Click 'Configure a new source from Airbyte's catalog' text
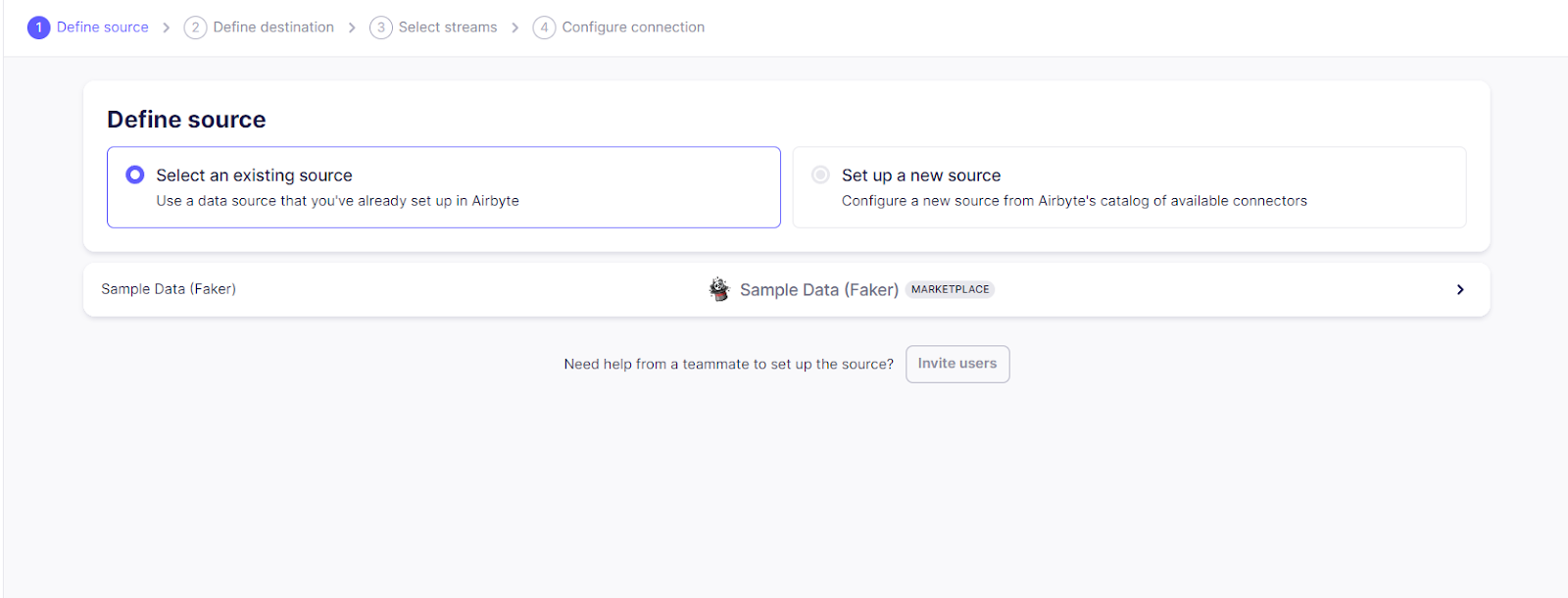 1074,201
